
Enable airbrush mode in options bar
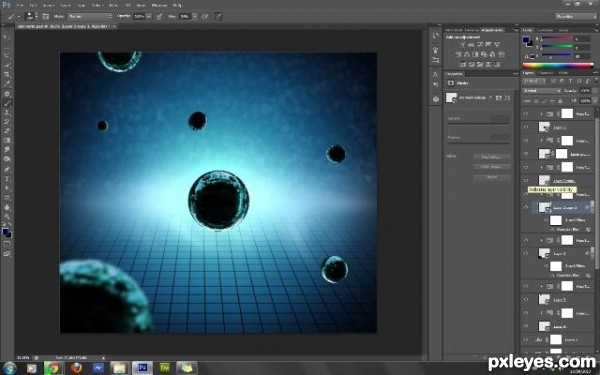coord(205,16)
